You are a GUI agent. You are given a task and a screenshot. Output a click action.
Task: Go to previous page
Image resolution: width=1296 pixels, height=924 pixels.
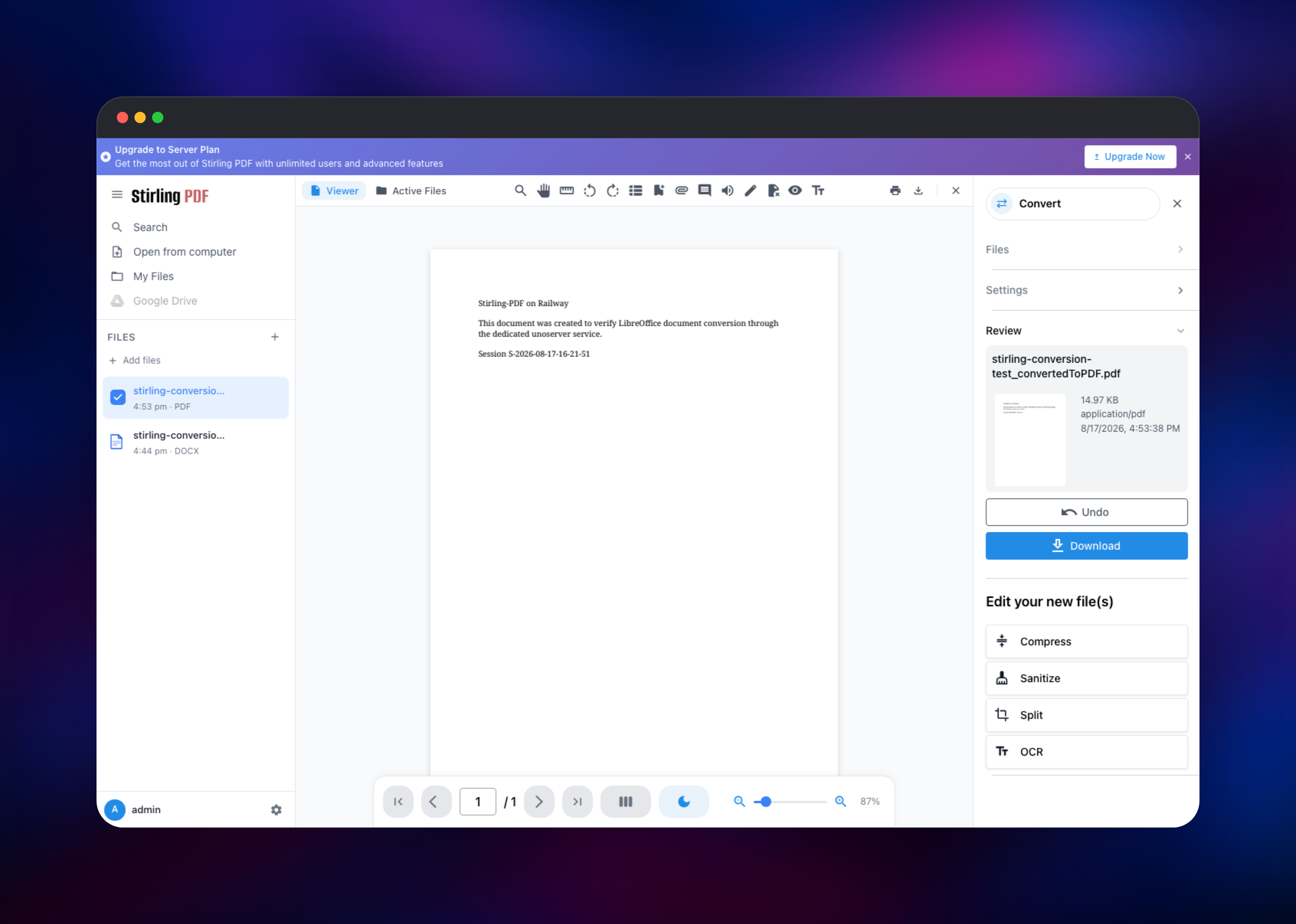click(436, 801)
